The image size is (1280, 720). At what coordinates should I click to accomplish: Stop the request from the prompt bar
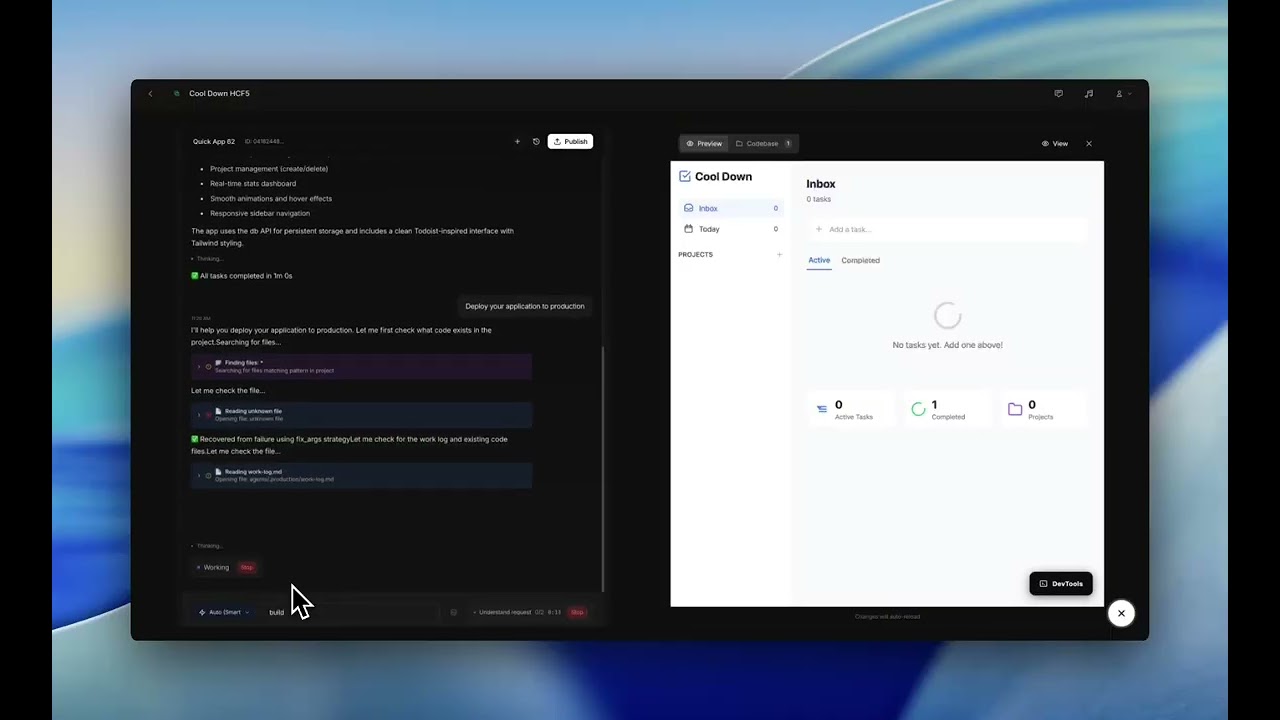pos(577,612)
